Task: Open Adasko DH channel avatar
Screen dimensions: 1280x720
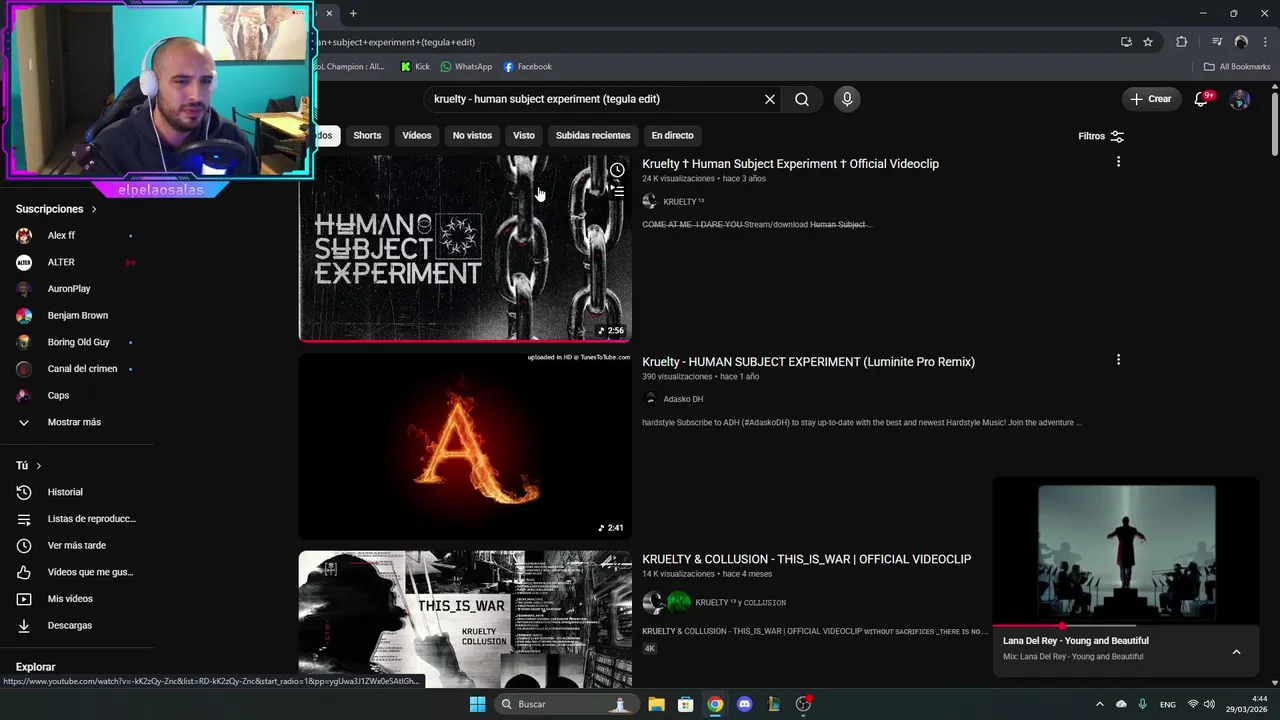Action: 650,399
